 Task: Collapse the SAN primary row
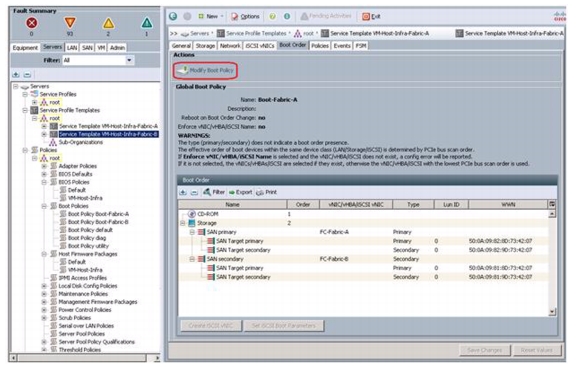(x=192, y=232)
